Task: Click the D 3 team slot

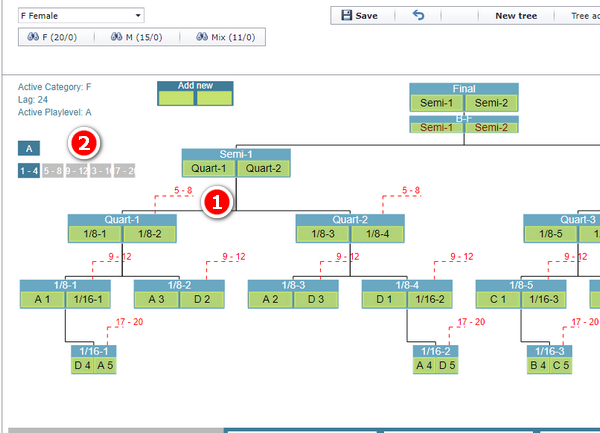Action: point(316,299)
